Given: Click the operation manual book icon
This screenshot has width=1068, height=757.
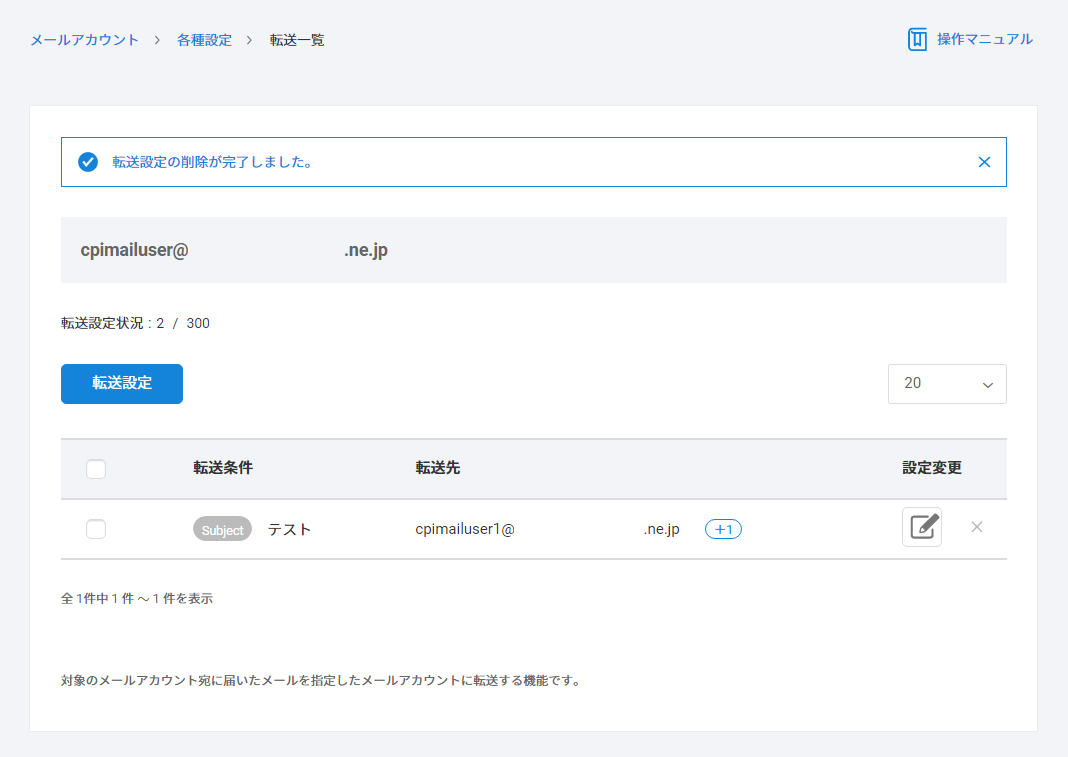Looking at the screenshot, I should coord(917,40).
